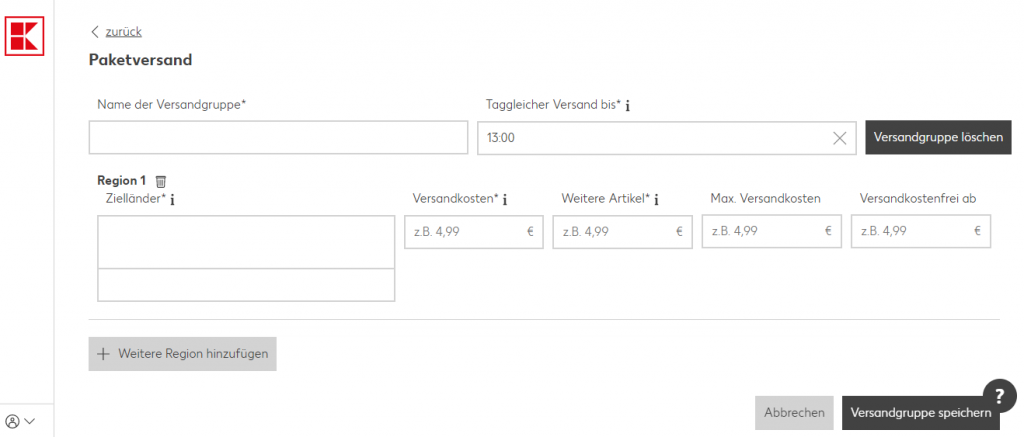
Task: Show info icon next to Zielländer
Action: coord(173,200)
